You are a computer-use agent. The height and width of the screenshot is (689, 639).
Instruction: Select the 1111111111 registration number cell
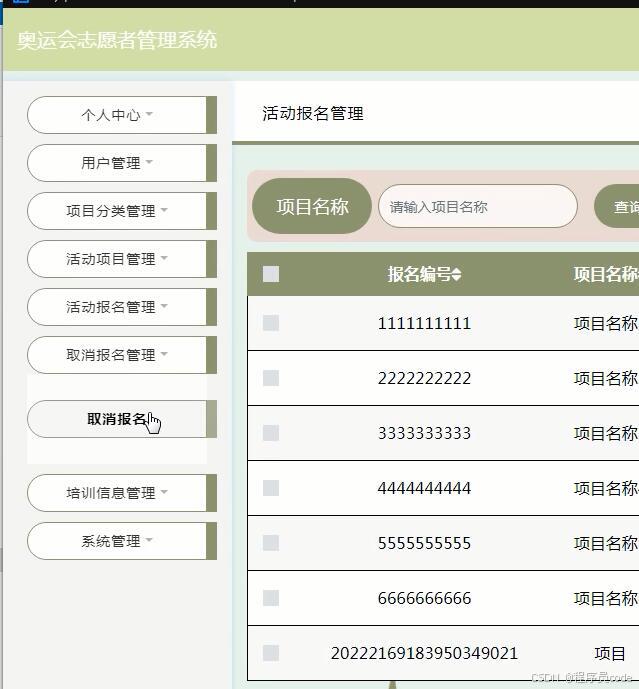coord(424,323)
